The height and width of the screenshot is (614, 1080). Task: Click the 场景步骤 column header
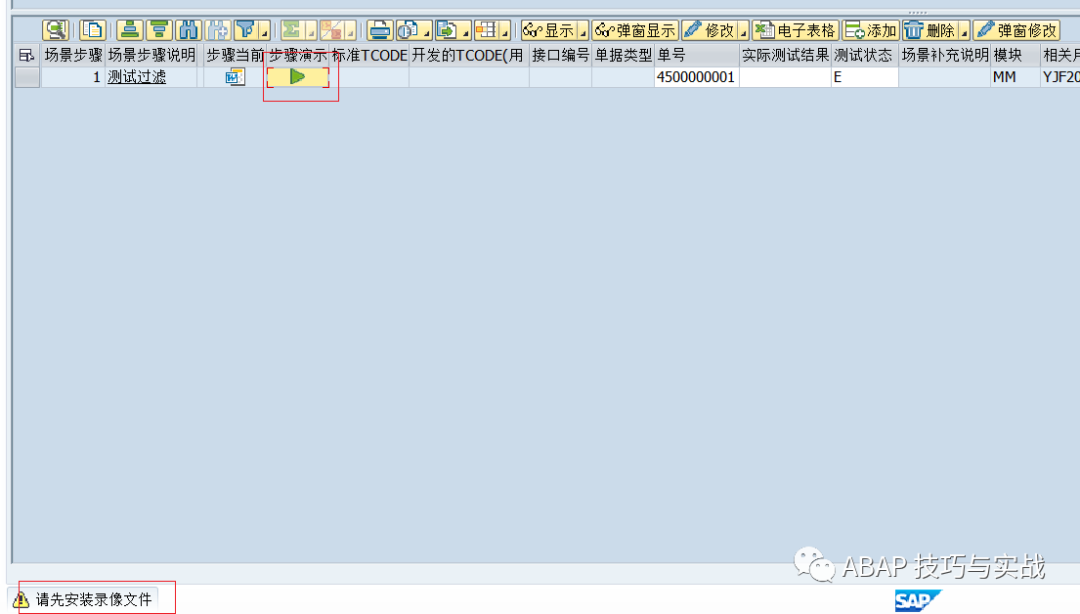(x=73, y=55)
